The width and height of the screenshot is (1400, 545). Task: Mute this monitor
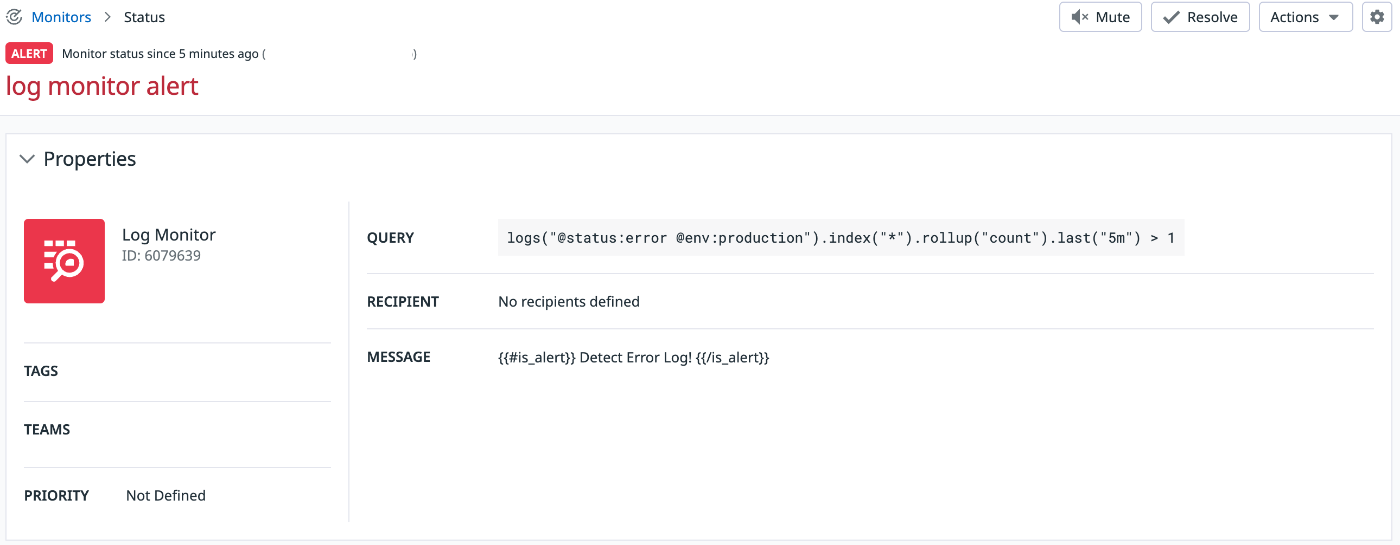click(1100, 17)
